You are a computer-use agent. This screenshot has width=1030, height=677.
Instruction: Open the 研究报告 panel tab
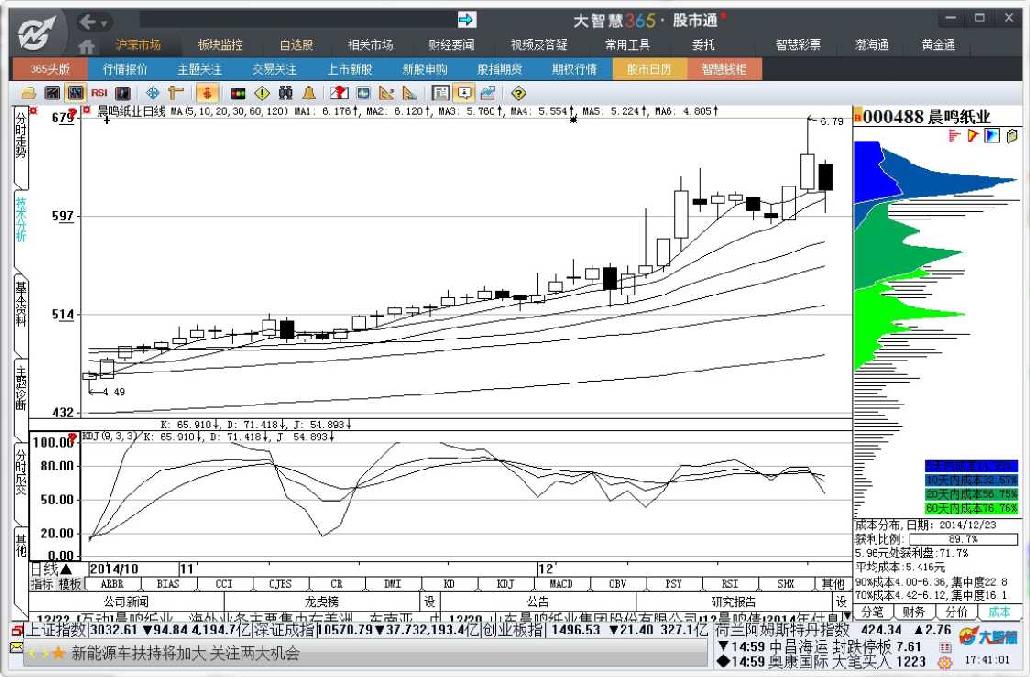click(x=734, y=601)
